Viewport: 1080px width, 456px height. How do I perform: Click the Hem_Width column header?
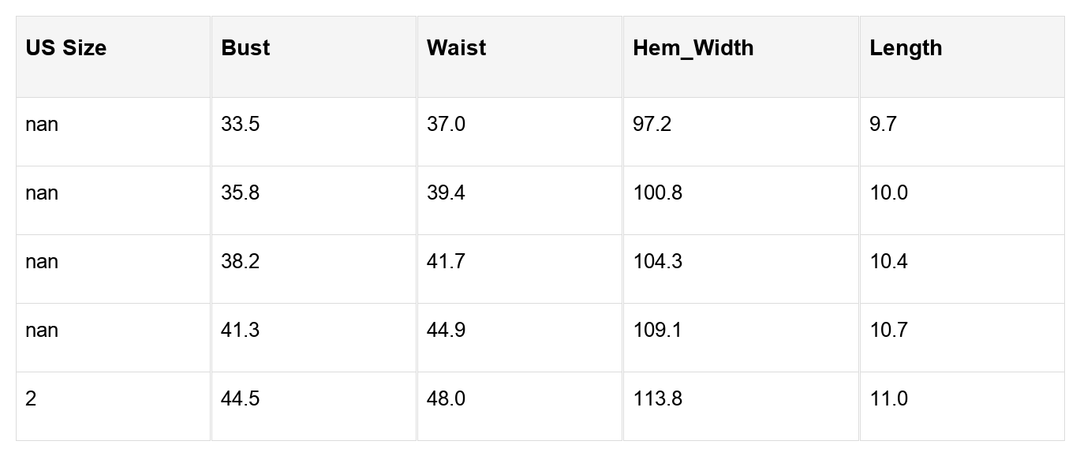pyautogui.click(x=693, y=48)
